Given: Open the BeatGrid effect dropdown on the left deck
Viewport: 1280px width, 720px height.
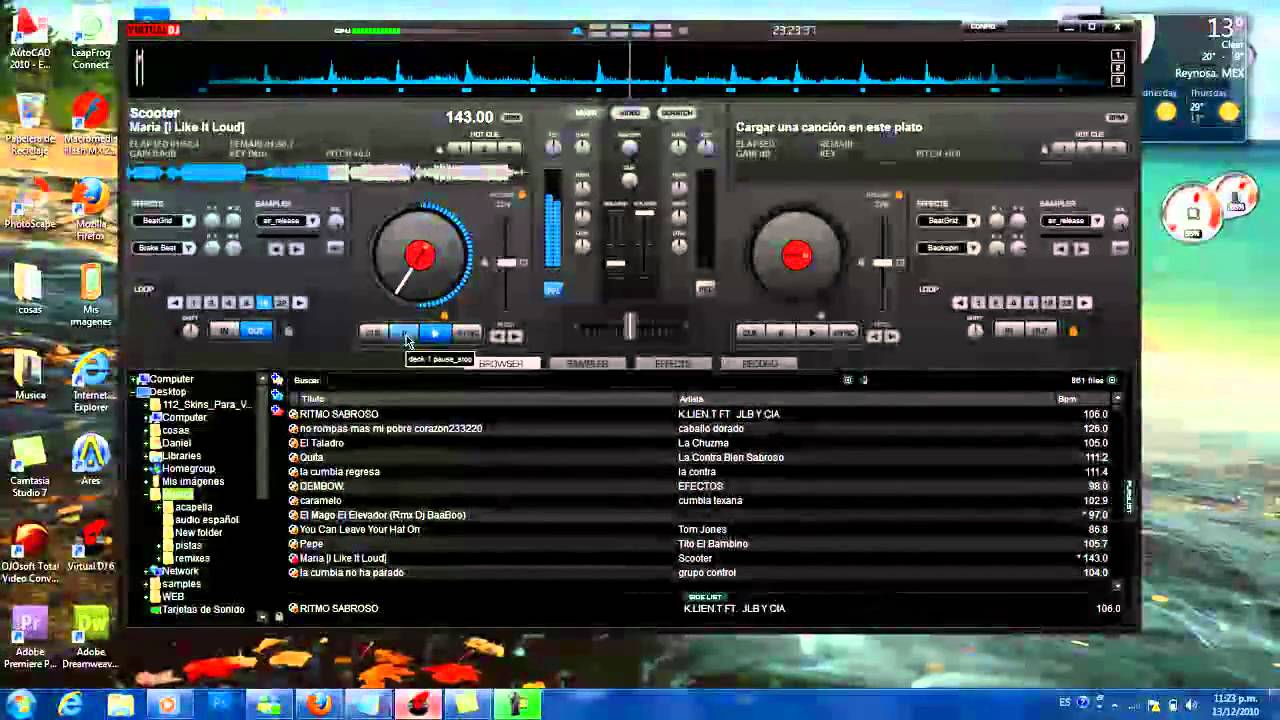Looking at the screenshot, I should (x=188, y=221).
